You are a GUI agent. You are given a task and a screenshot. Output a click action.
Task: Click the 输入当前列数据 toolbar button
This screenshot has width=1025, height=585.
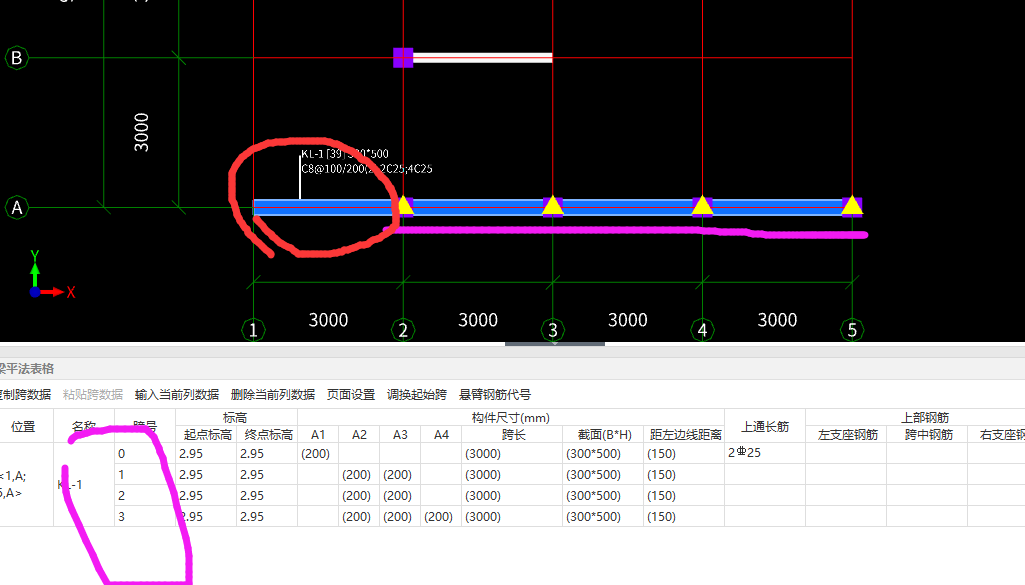176,395
